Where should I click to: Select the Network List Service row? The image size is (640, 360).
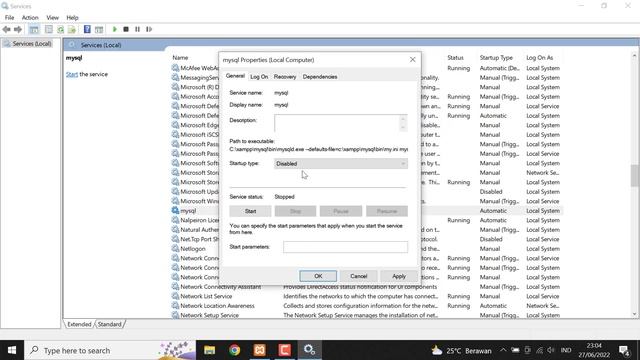coord(367,296)
